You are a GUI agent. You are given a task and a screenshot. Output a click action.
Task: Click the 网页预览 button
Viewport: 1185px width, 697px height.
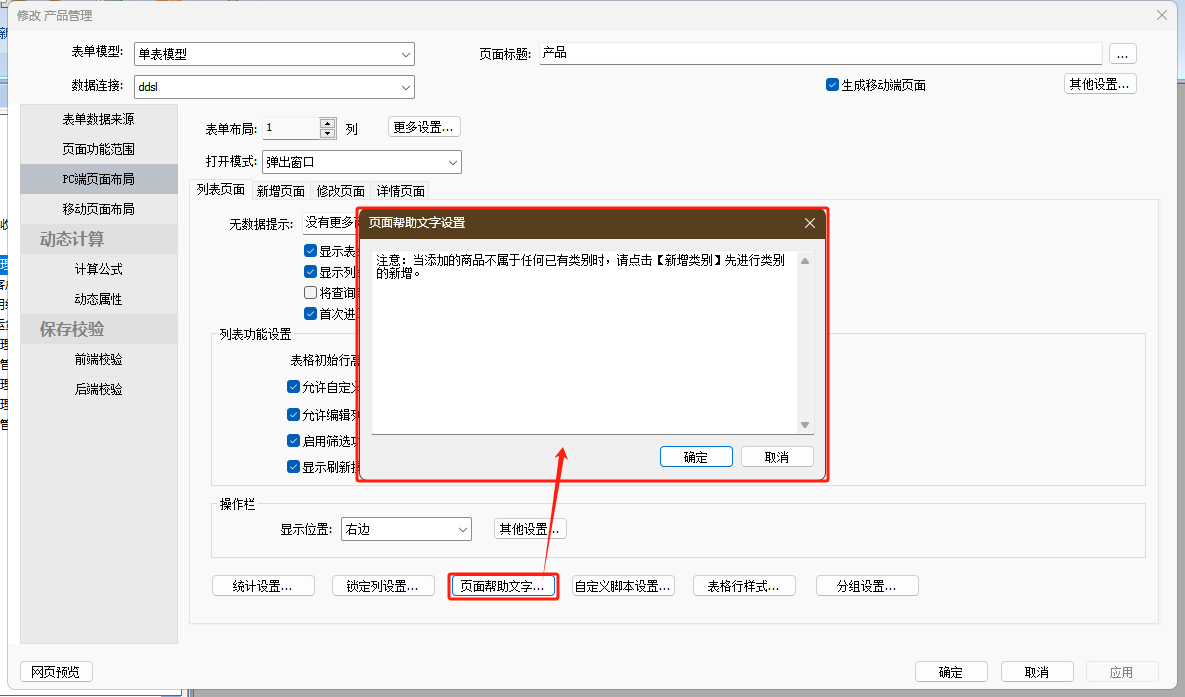point(55,672)
